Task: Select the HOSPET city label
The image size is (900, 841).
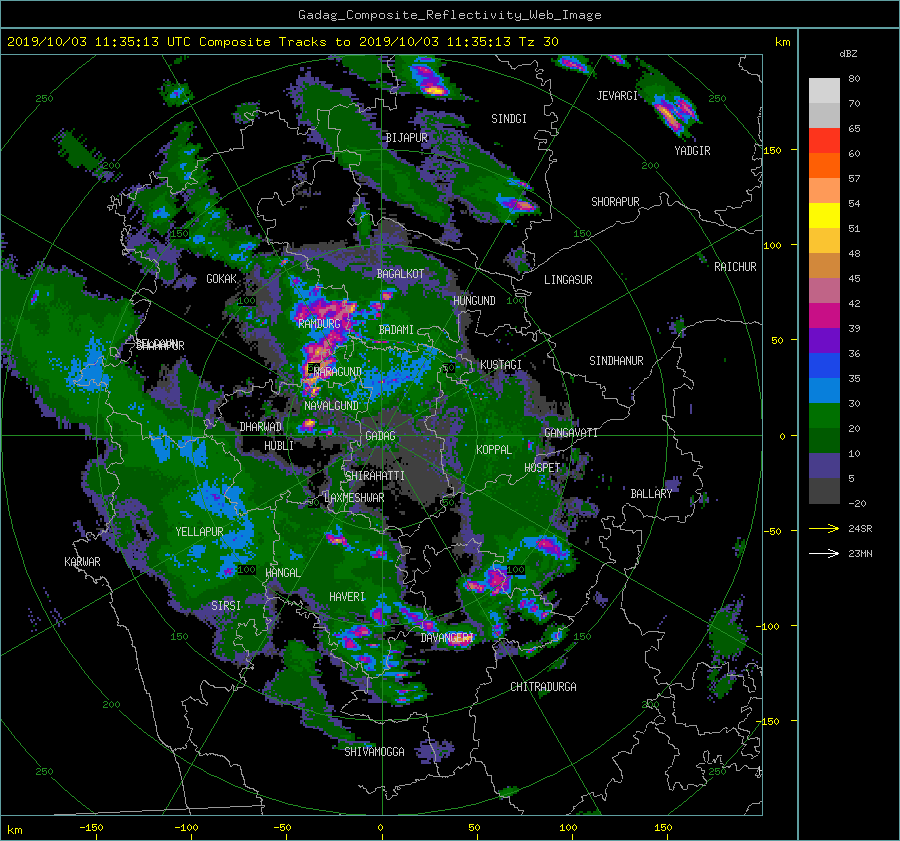Action: tap(542, 468)
